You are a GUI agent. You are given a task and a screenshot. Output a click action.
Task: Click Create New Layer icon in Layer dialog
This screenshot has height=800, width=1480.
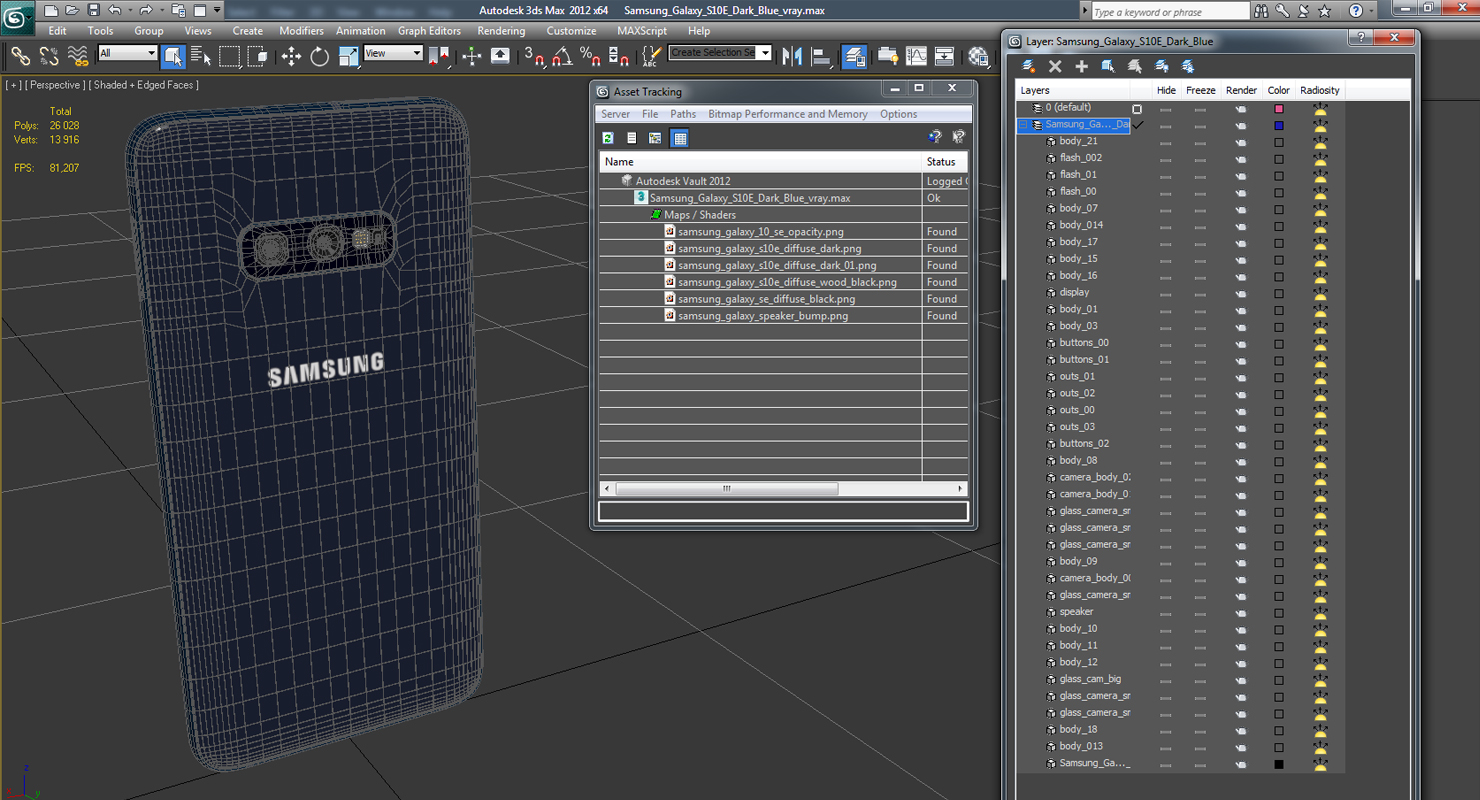coord(1028,66)
